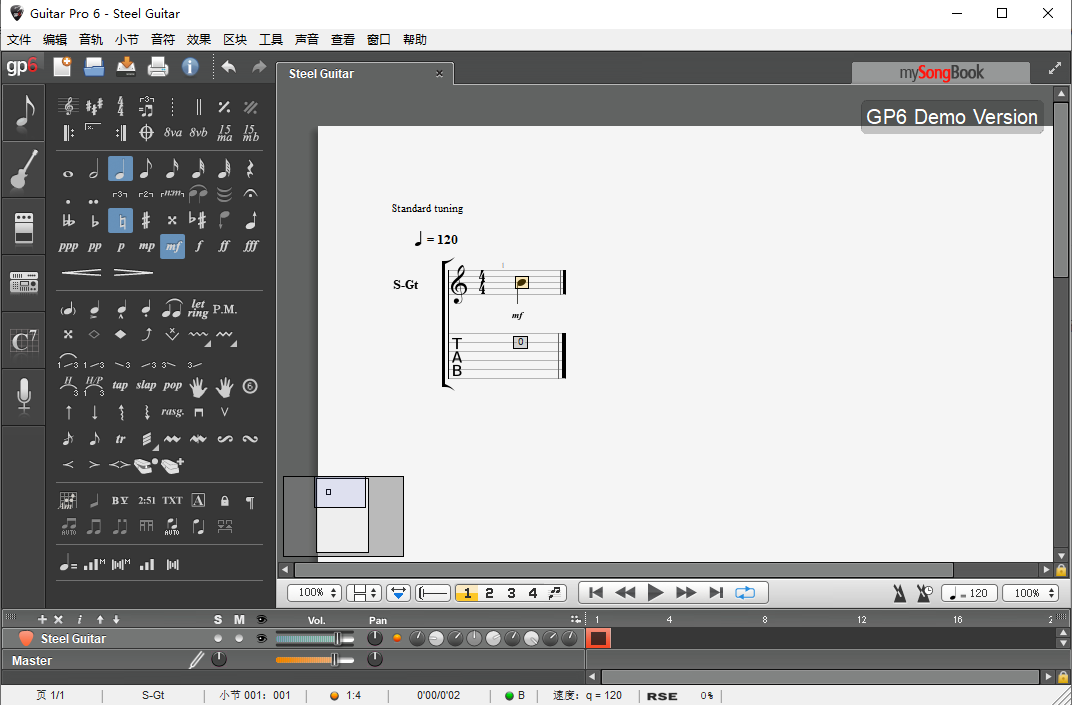Open the 音轨 menu
The width and height of the screenshot is (1072, 705).
[x=91, y=40]
